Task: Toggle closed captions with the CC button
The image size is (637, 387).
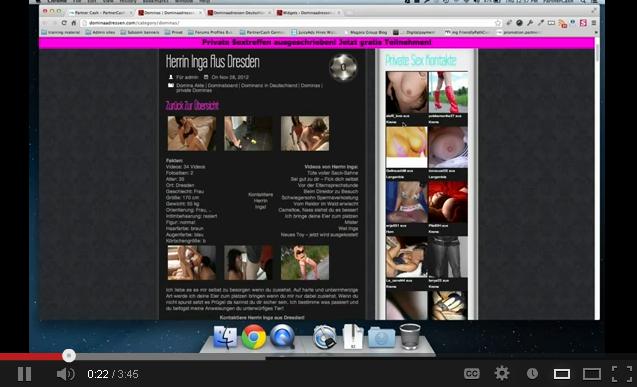Action: (472, 374)
